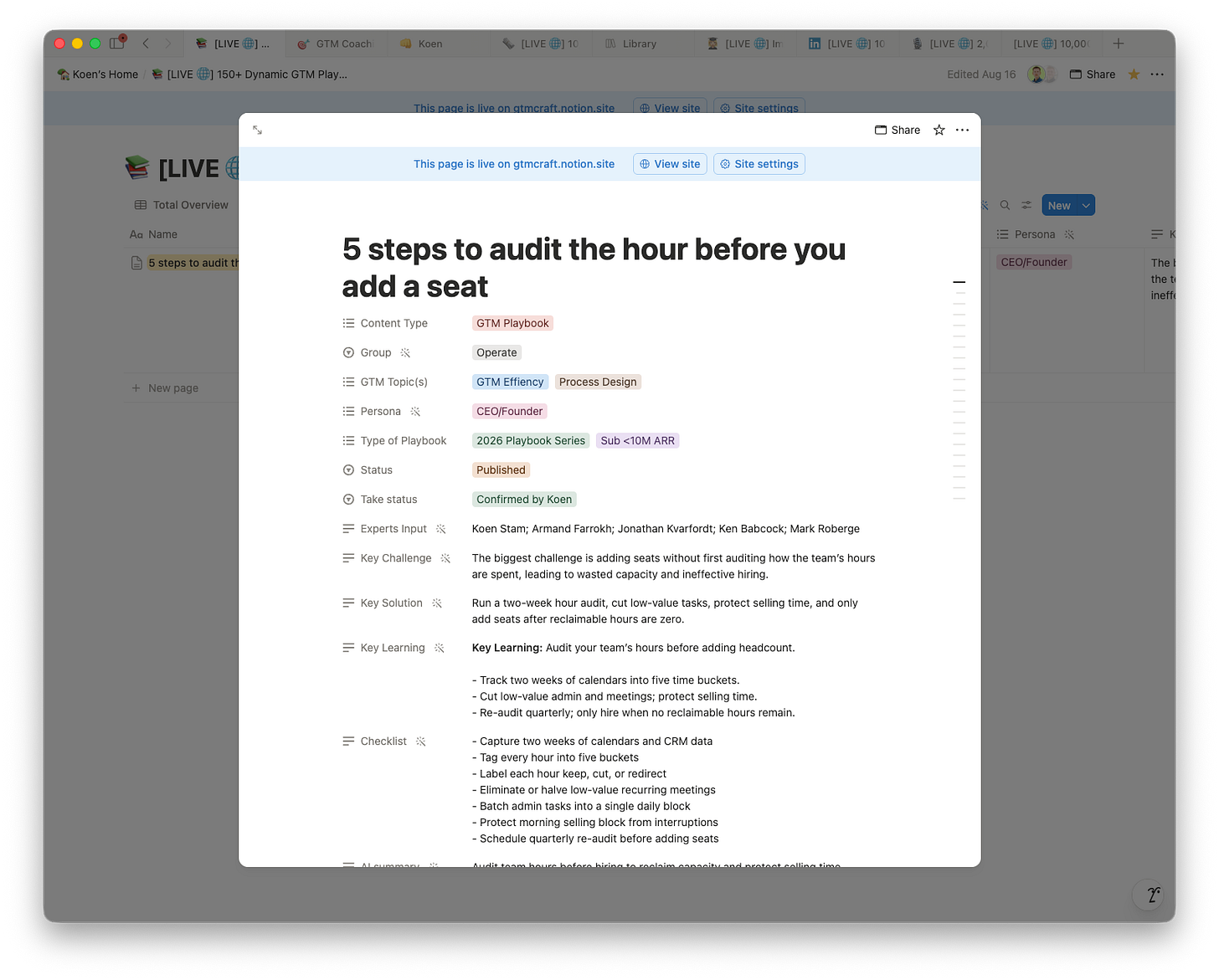Click the Group property select icon
The image size is (1219, 980).
348,352
